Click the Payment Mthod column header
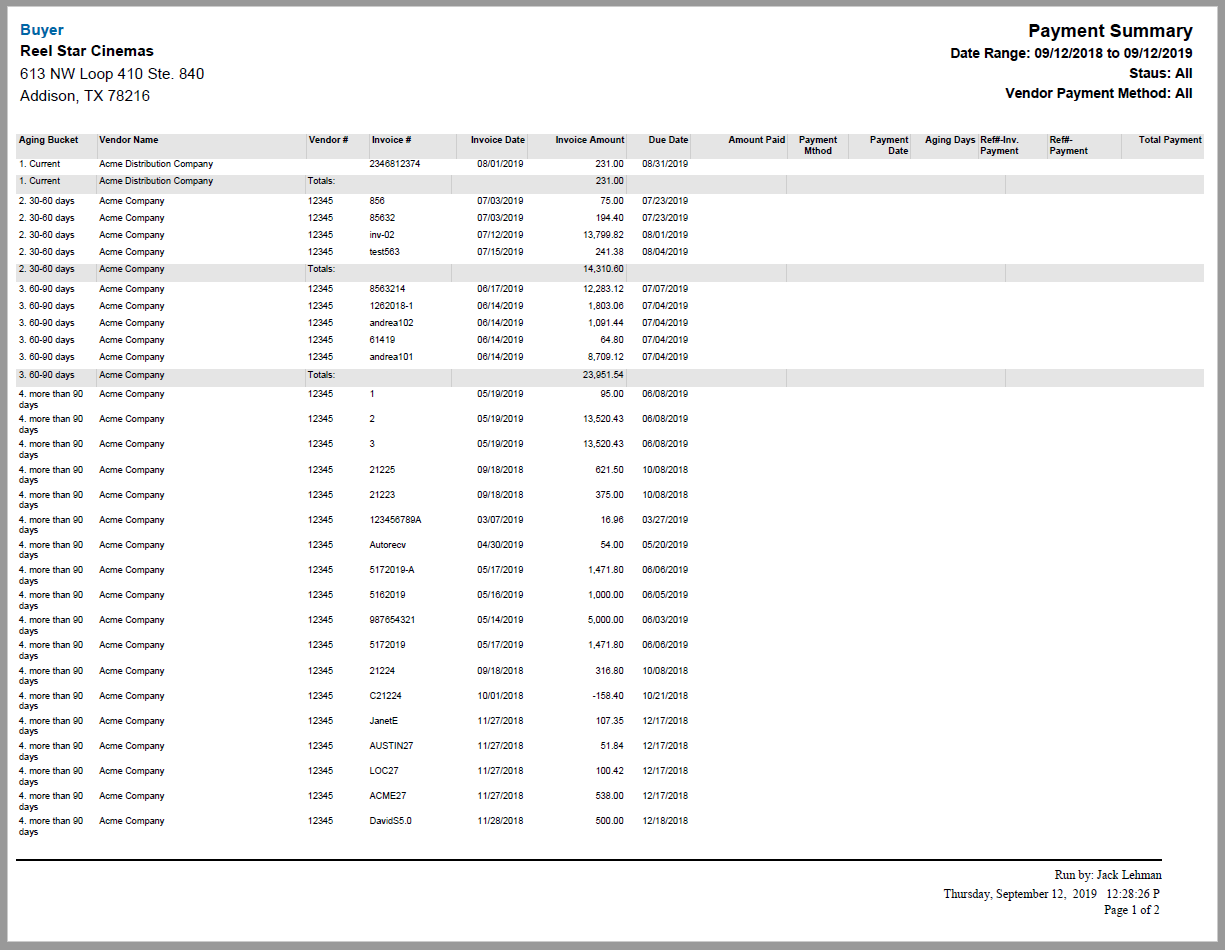1225x950 pixels. tap(820, 146)
